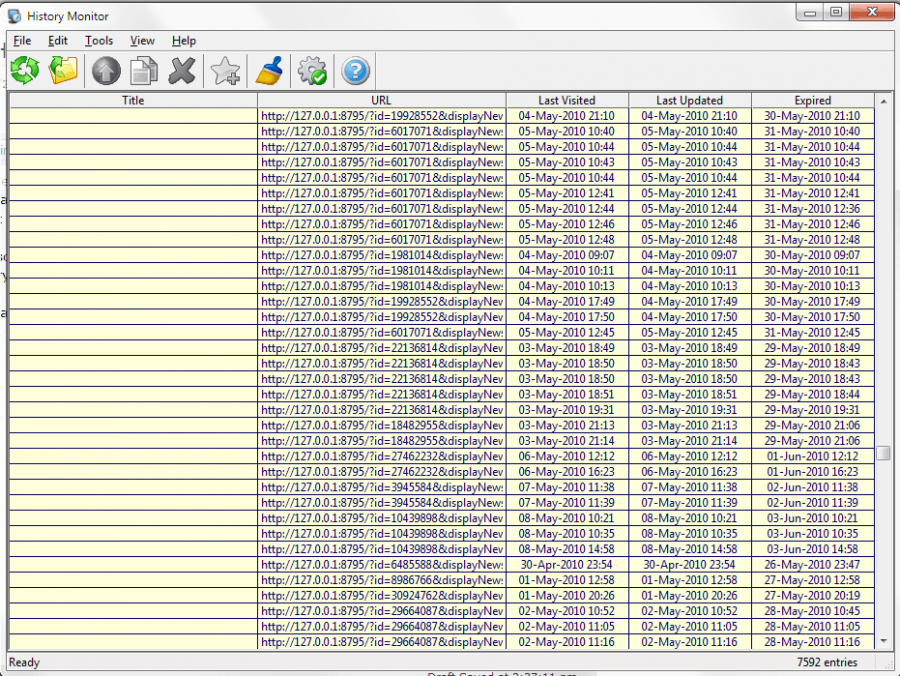The image size is (900, 676).
Task: Click the folder reload toolbar icon
Action: 64,71
